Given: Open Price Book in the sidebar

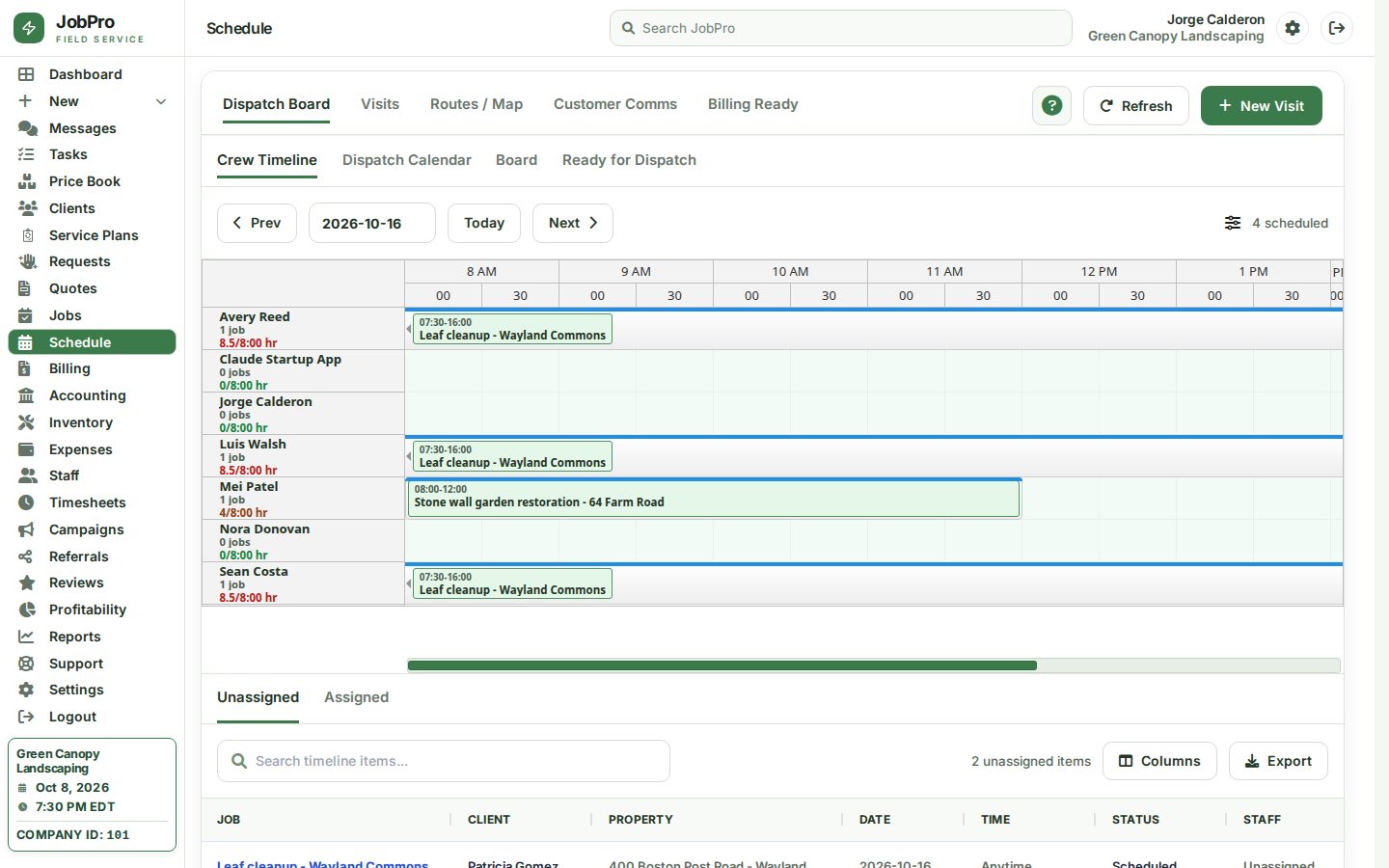Looking at the screenshot, I should (x=92, y=181).
